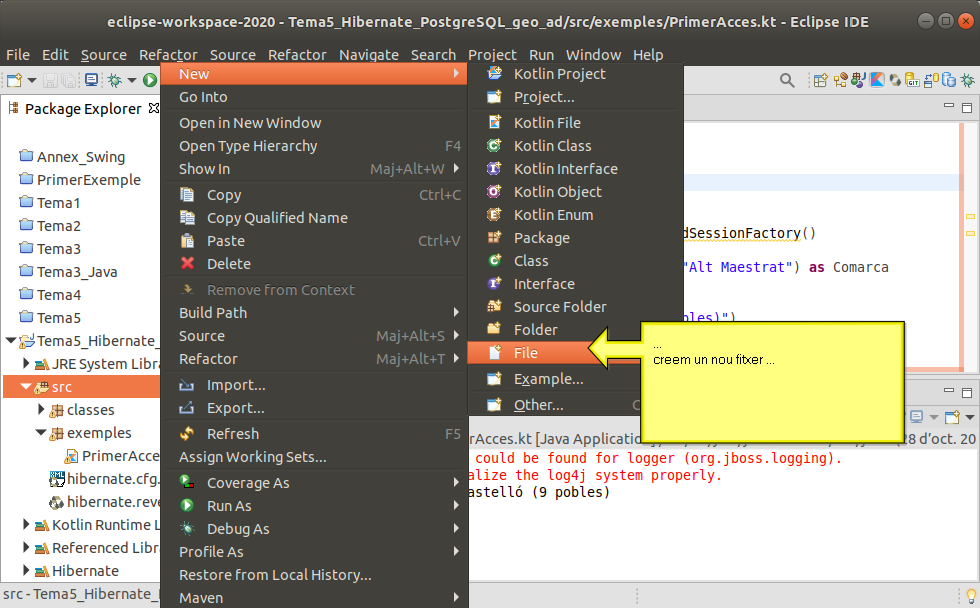Select Kotlin File in New submenu
The height and width of the screenshot is (608, 980).
pos(575,122)
